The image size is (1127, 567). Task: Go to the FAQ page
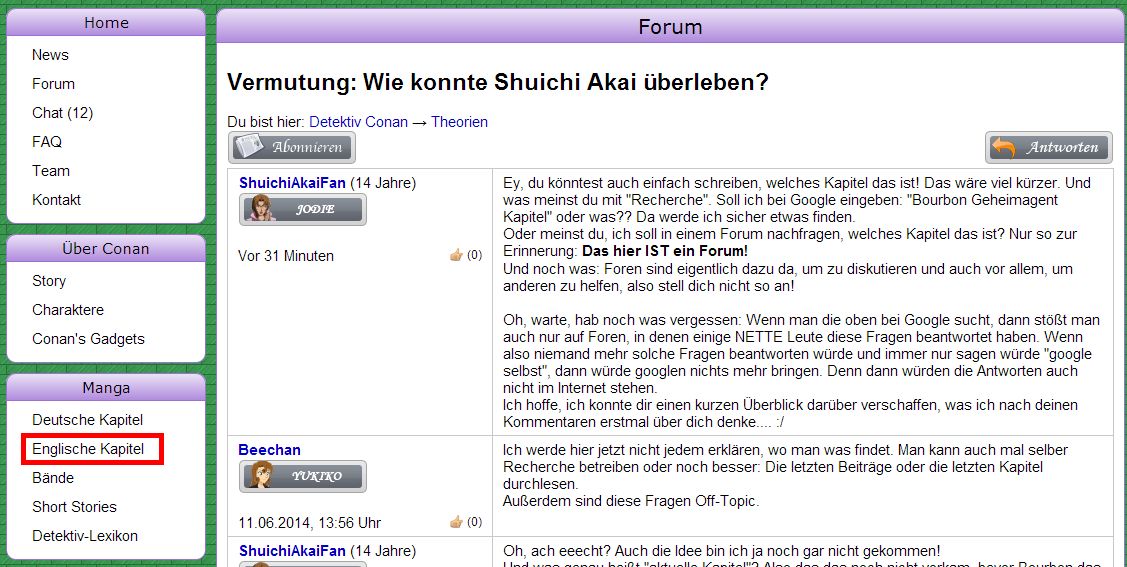[x=47, y=142]
